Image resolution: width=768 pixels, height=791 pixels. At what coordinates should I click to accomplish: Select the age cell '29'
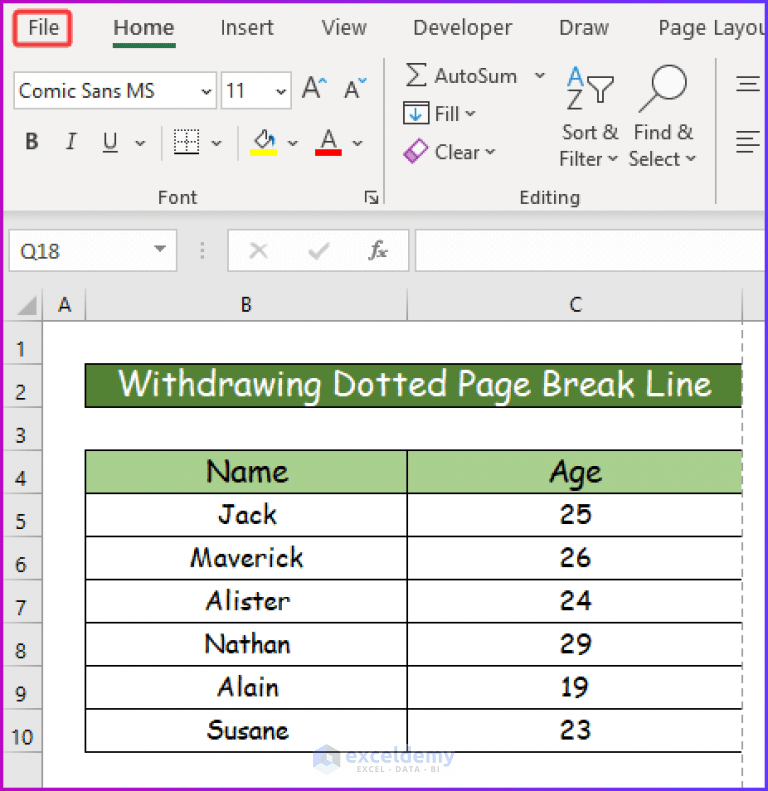[575, 644]
